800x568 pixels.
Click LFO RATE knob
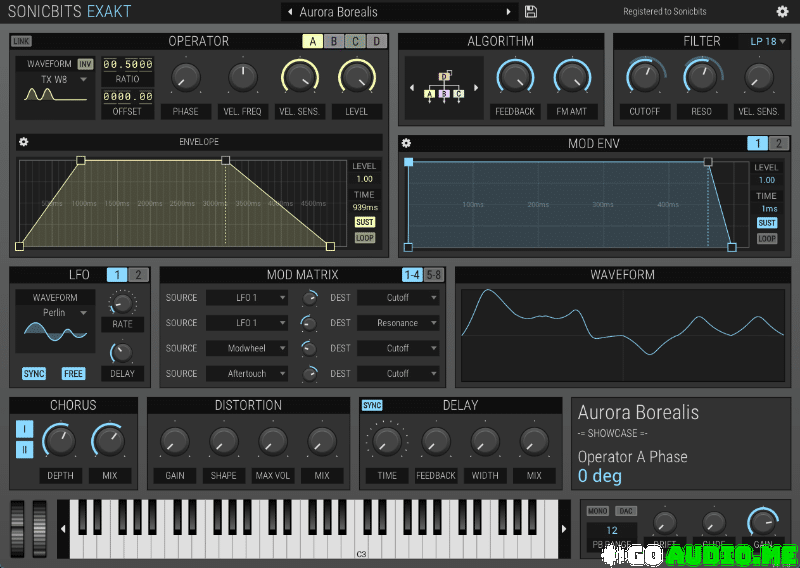click(122, 303)
